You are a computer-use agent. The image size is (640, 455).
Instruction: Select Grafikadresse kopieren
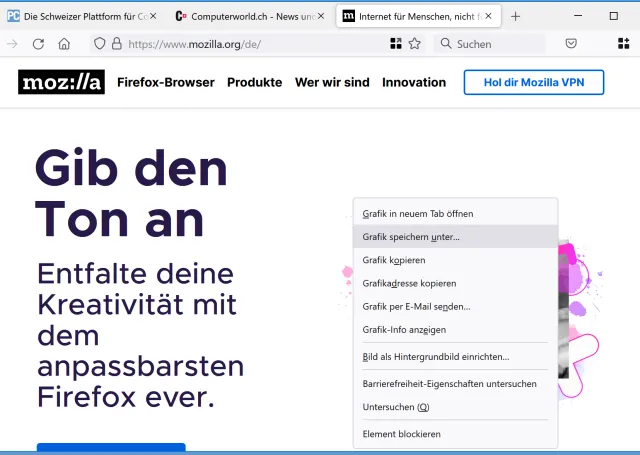(456, 284)
